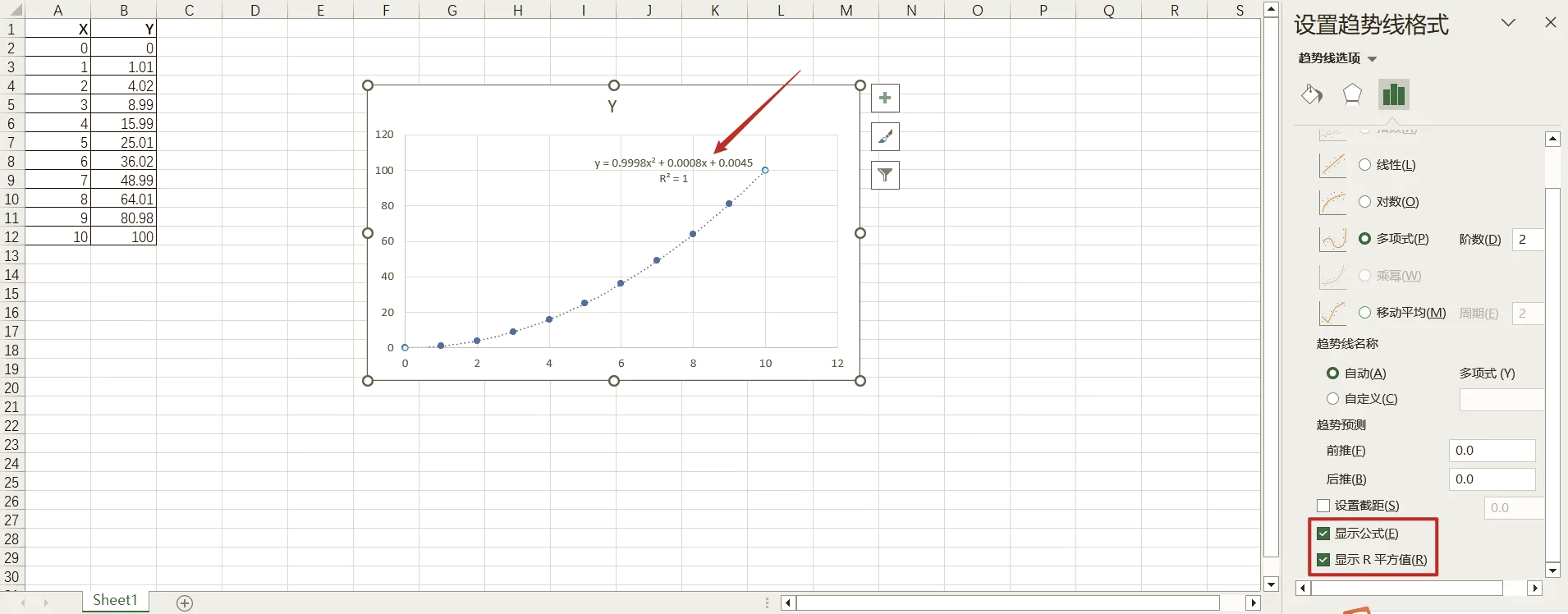The width and height of the screenshot is (1568, 614).
Task: Click the 阶数(D) order input field
Action: pos(1528,240)
